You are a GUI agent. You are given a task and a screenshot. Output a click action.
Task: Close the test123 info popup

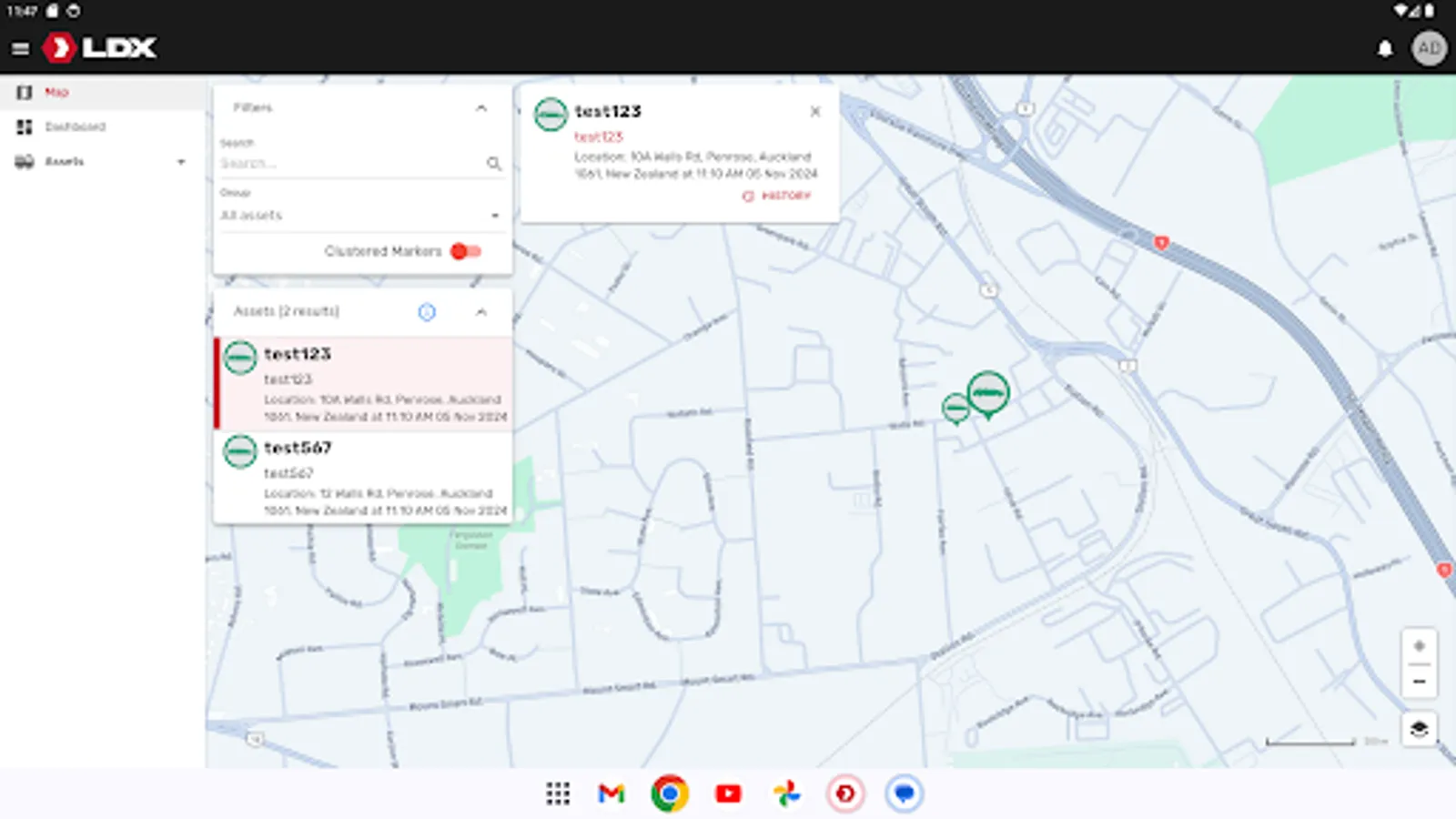(814, 111)
